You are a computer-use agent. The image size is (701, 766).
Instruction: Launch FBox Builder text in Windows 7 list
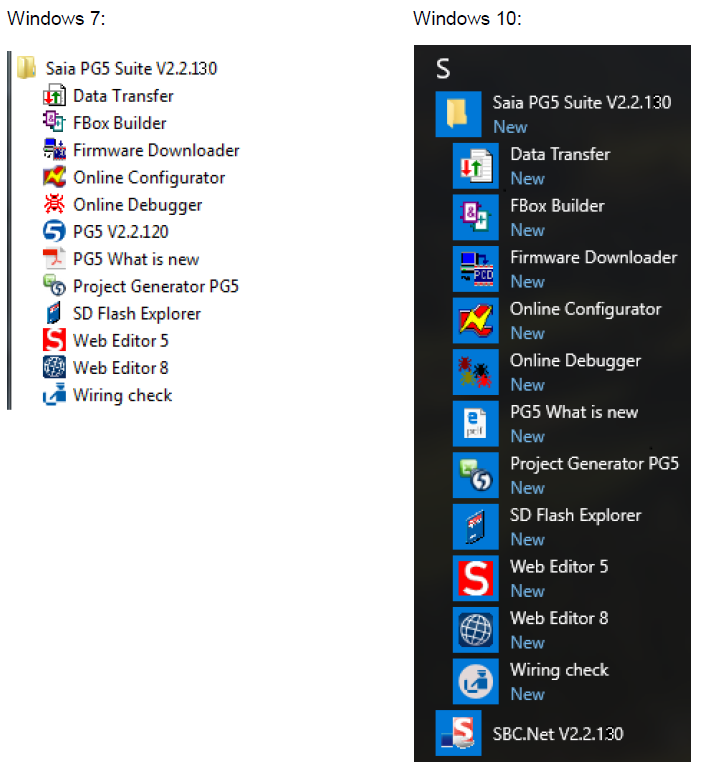click(120, 123)
